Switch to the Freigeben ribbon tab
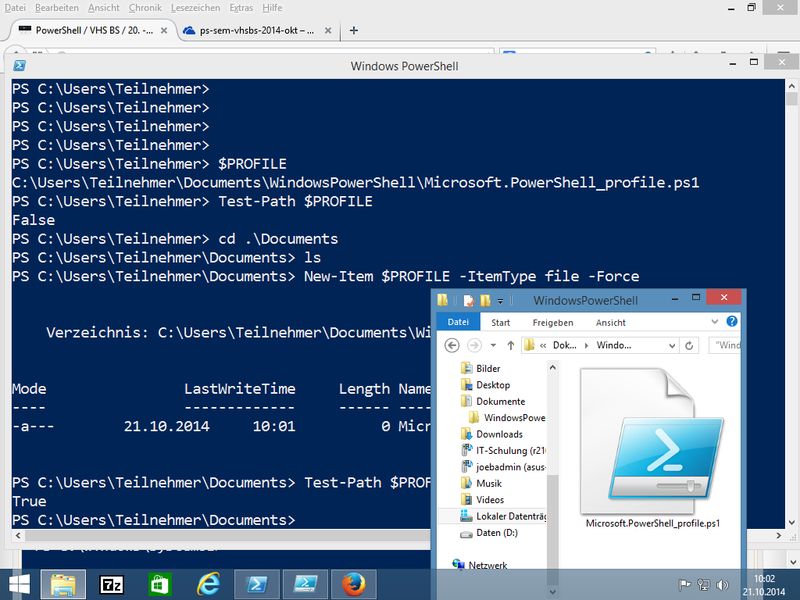Viewport: 800px width, 600px height. coord(553,322)
